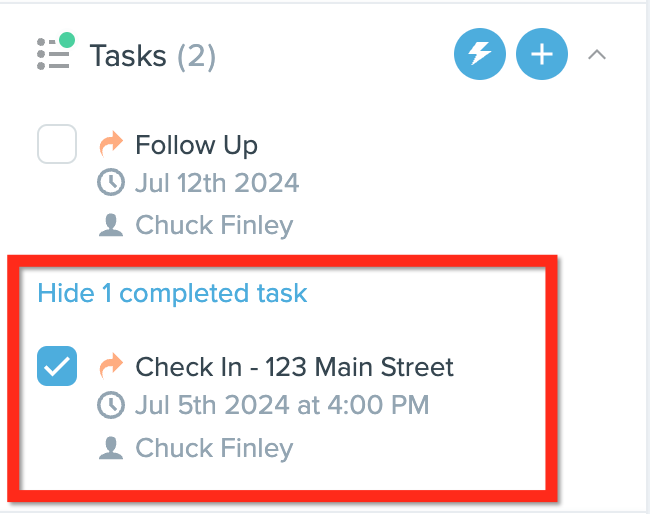Click person icon under Follow Up task

coord(111,225)
